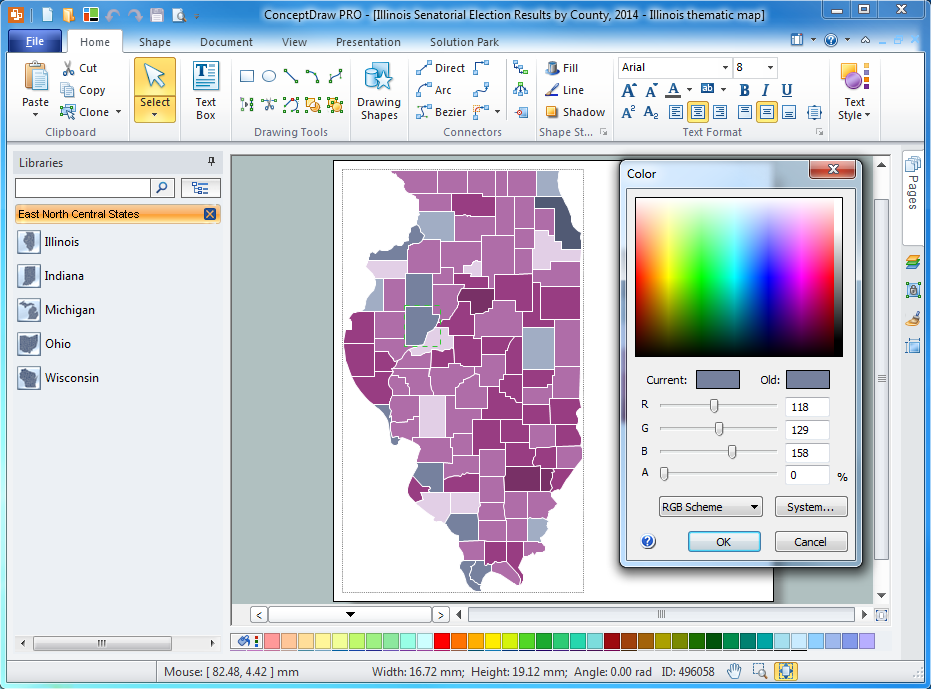Image resolution: width=931 pixels, height=689 pixels.
Task: Apply superscript formatting
Action: pos(629,110)
